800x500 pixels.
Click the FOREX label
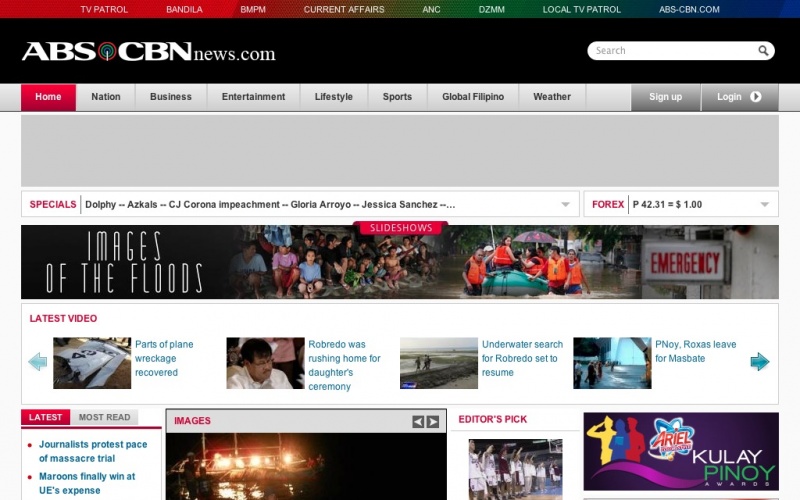[x=608, y=205]
